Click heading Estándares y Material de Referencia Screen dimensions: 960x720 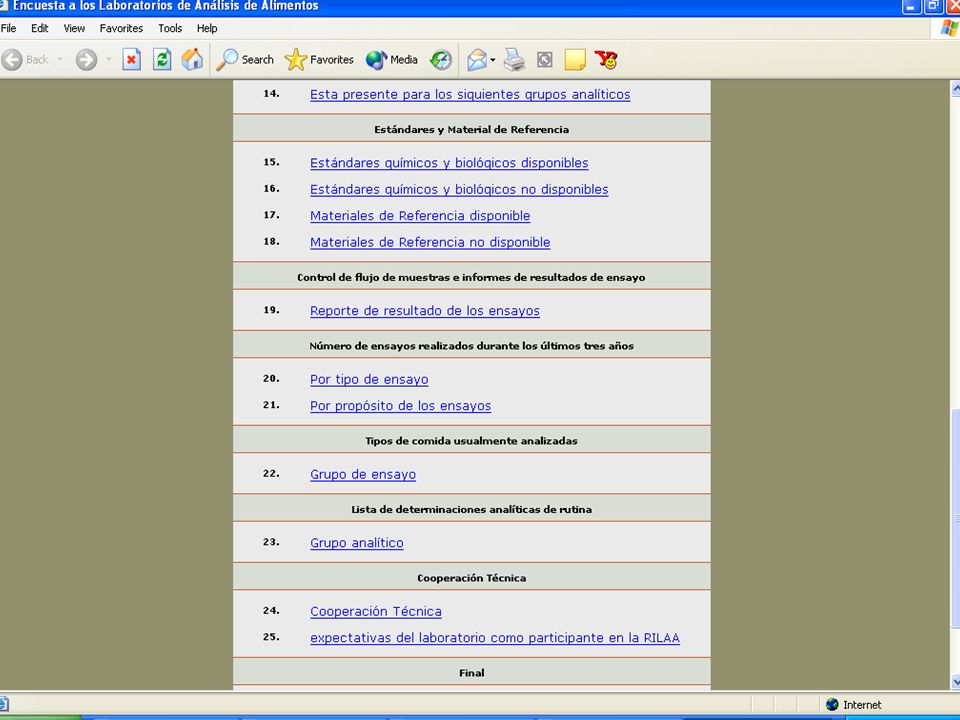point(471,129)
